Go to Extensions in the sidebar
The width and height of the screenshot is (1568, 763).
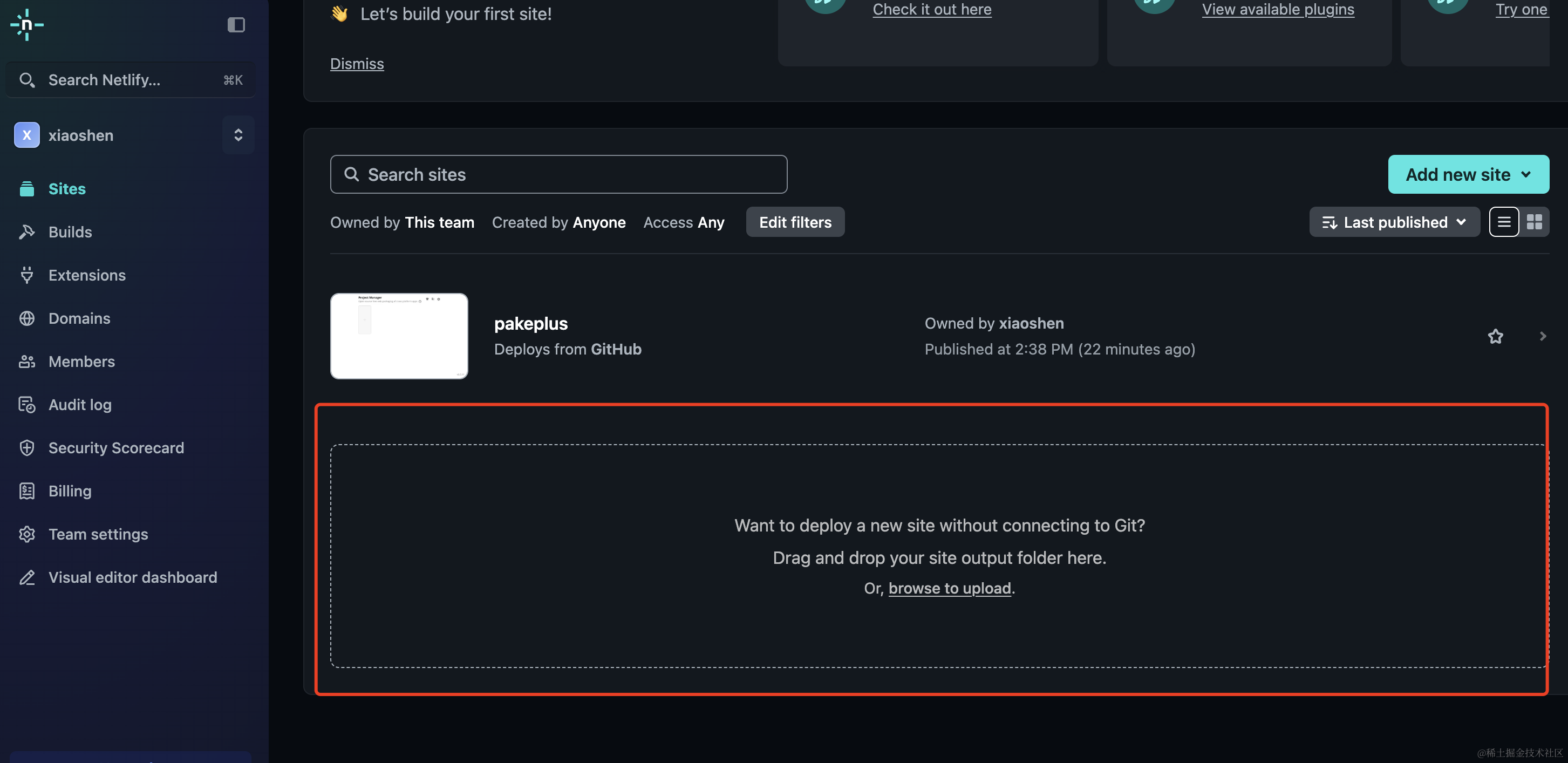[x=87, y=275]
